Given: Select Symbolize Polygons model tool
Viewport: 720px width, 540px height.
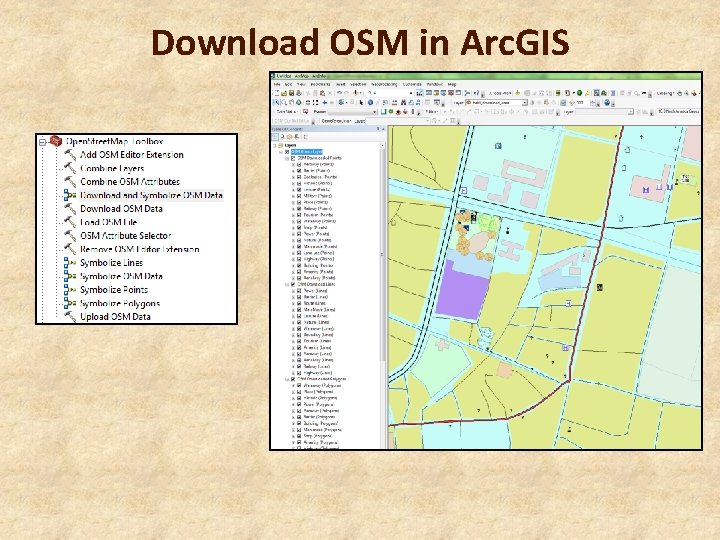Looking at the screenshot, I should point(120,304).
